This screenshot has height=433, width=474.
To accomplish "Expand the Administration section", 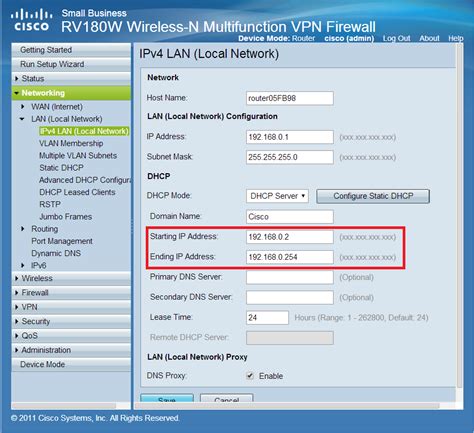I will click(71, 350).
